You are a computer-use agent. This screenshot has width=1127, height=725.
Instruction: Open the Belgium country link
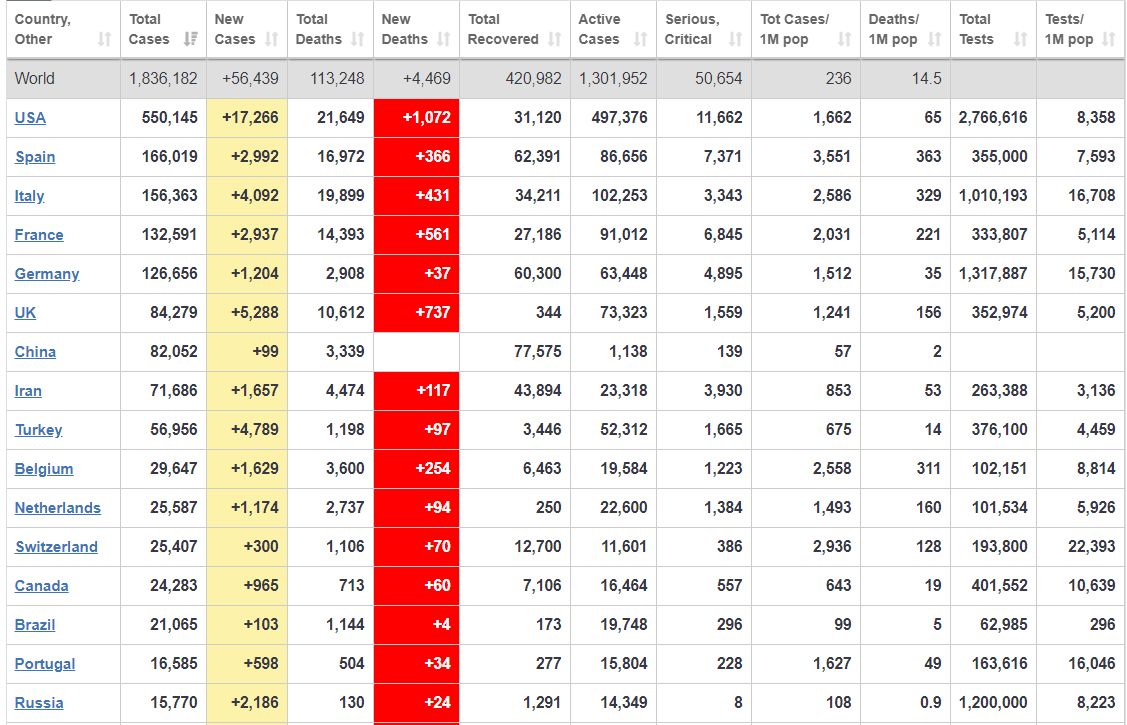click(x=44, y=469)
